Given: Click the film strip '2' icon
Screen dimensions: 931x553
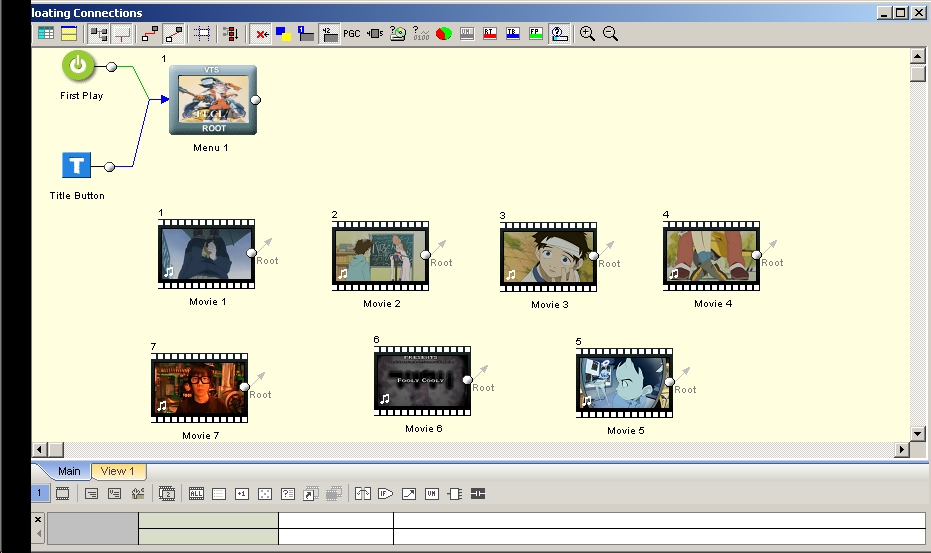Looking at the screenshot, I should tap(167, 494).
